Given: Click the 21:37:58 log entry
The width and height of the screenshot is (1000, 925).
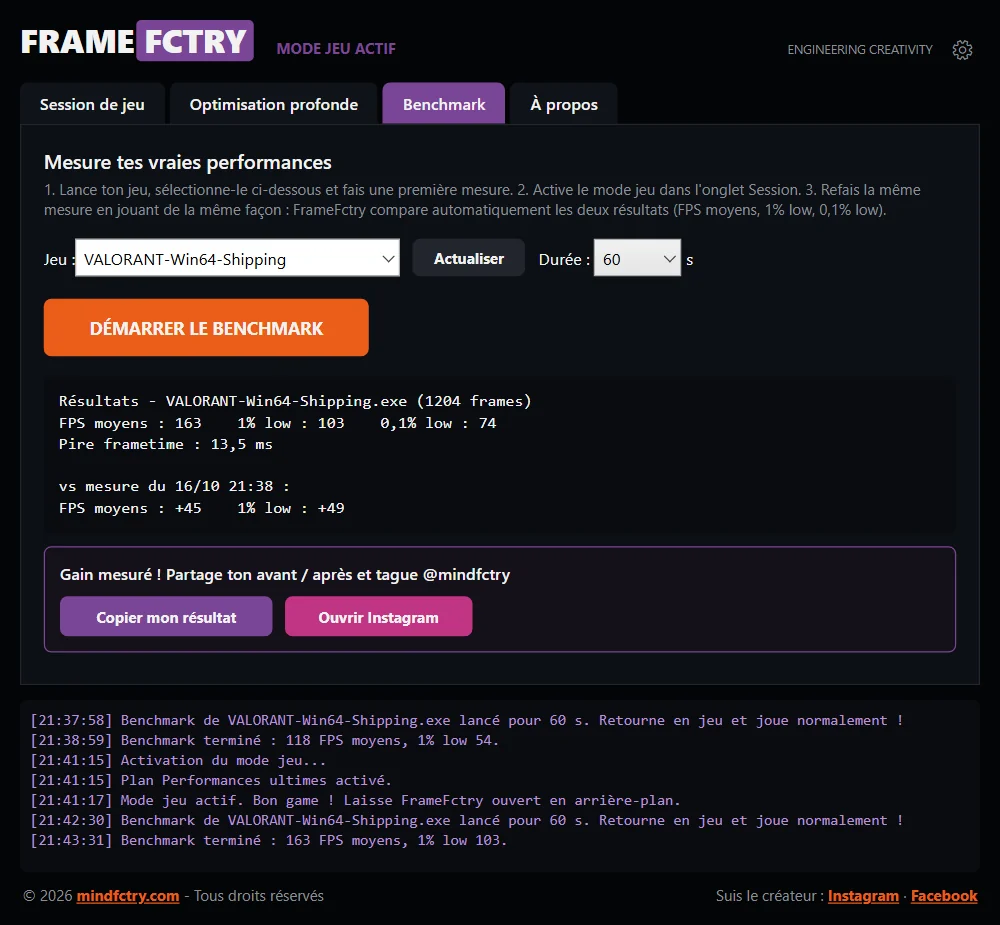Looking at the screenshot, I should click(467, 720).
